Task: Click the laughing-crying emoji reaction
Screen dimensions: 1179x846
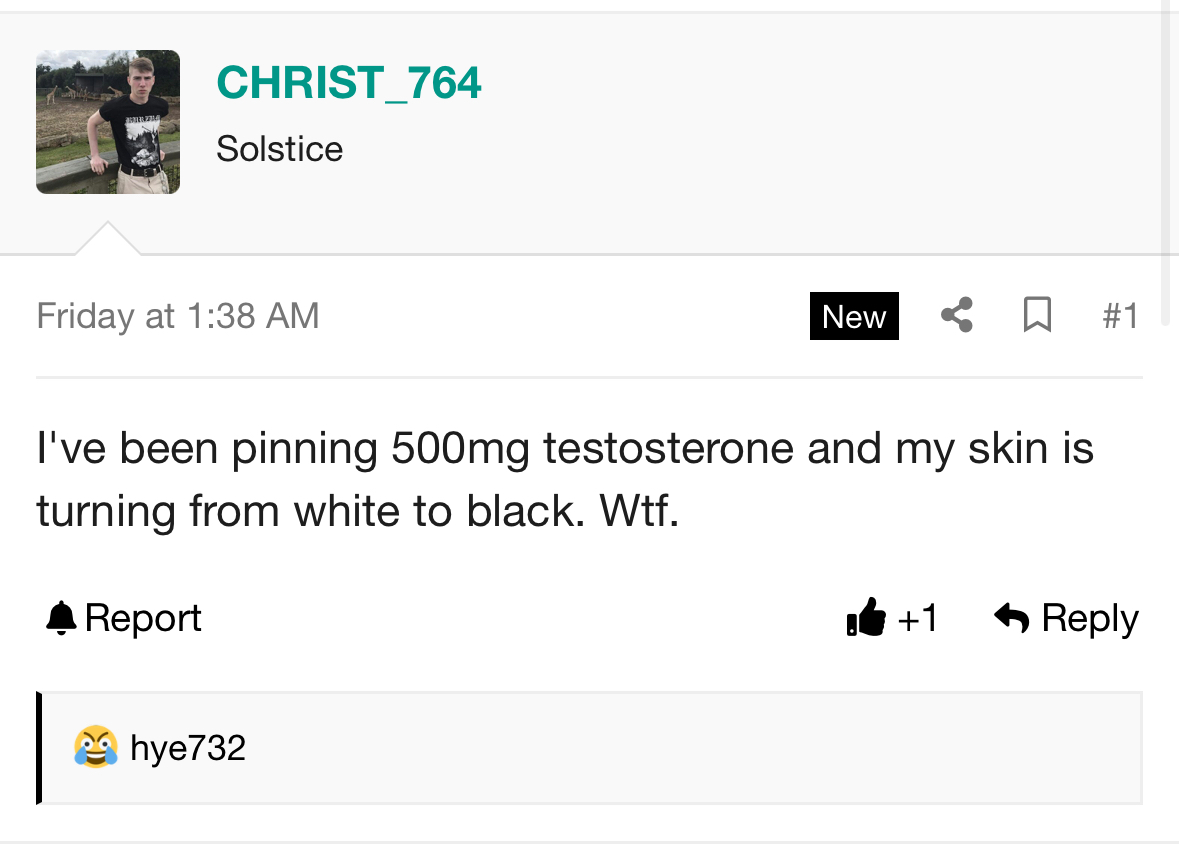Action: coord(95,747)
